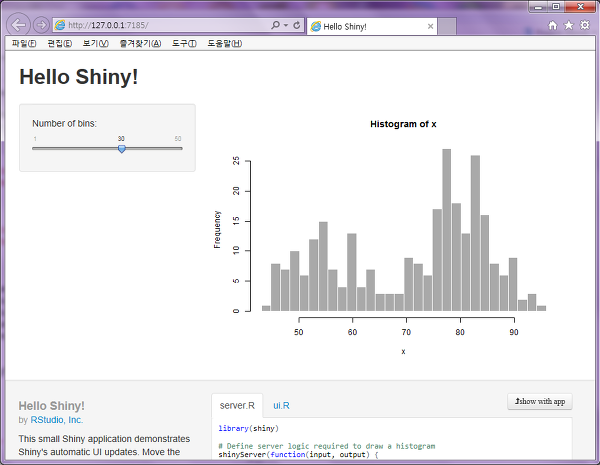Close the Hello Shiny! tab
This screenshot has width=600, height=465.
point(430,26)
